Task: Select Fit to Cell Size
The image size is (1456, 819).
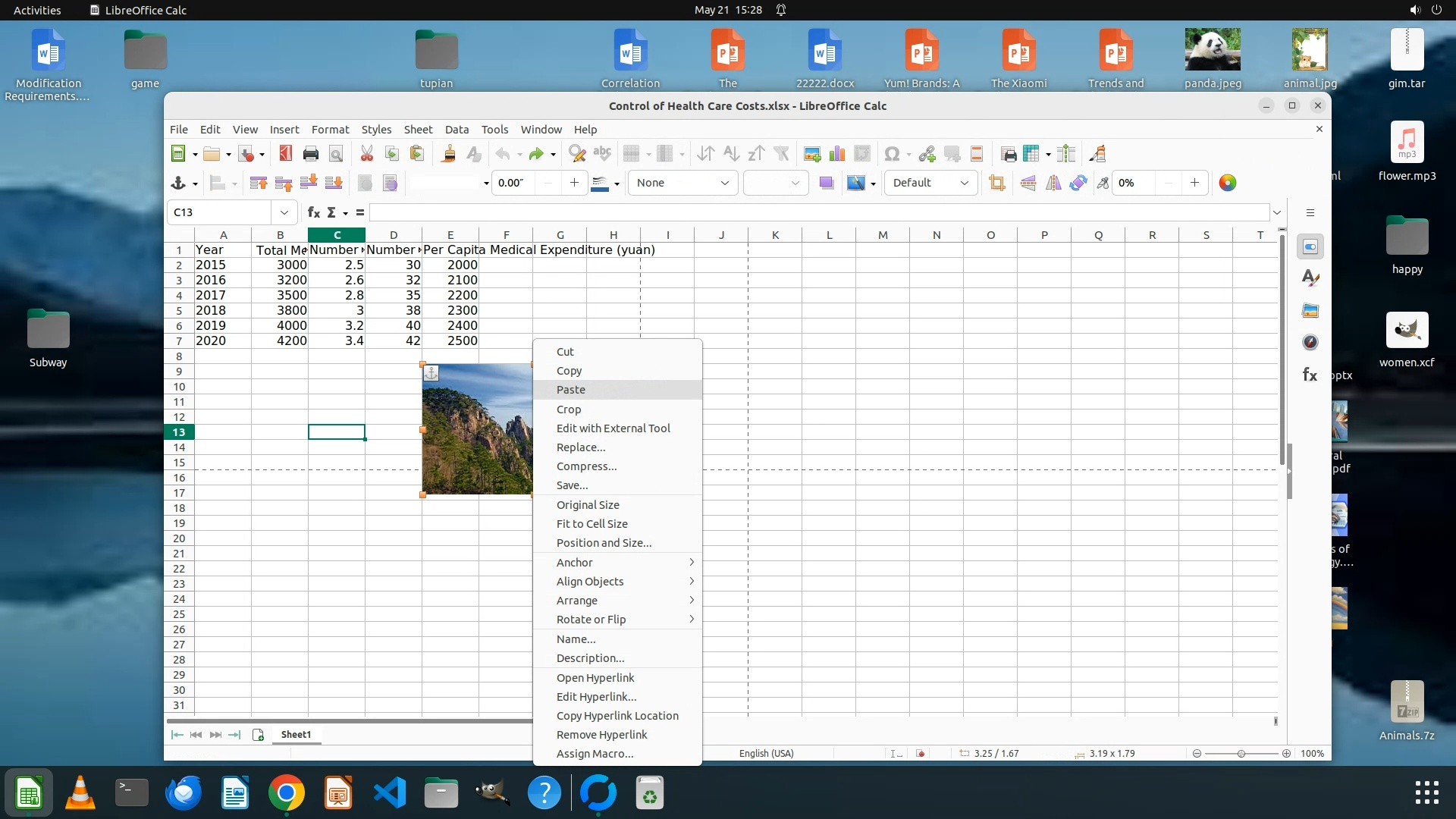Action: 591,524
